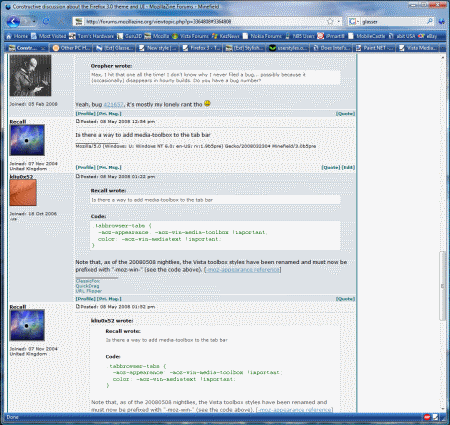The width and height of the screenshot is (450, 425).
Task: Click the site favicon in the address bar
Action: click(x=79, y=22)
